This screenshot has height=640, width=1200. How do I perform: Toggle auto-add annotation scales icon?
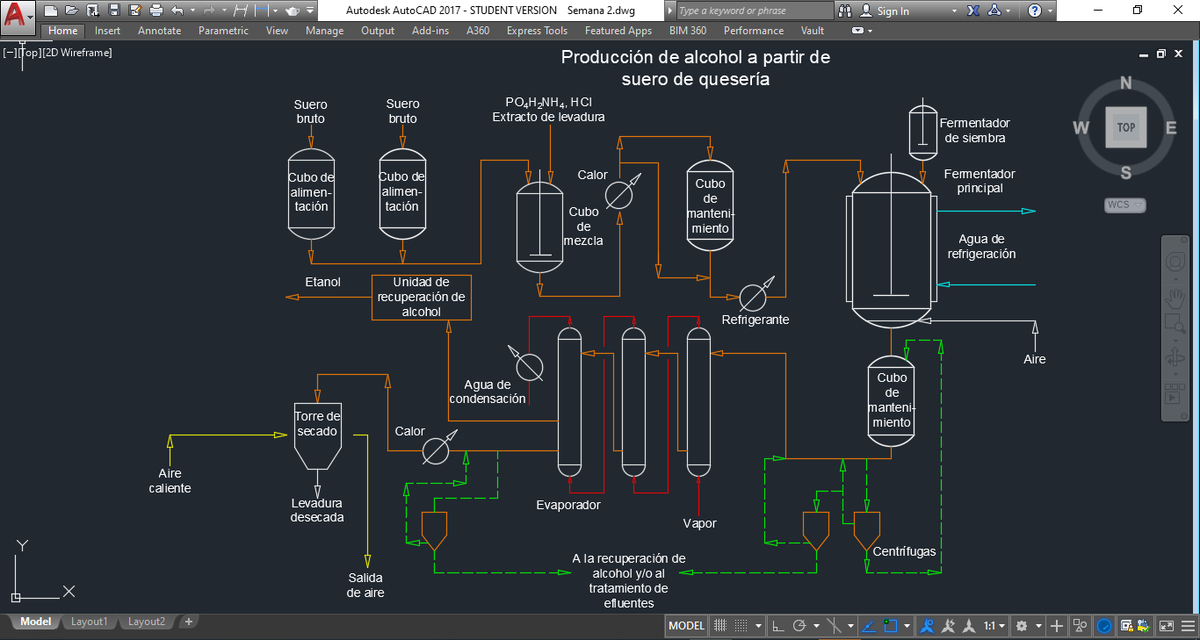pos(947,625)
